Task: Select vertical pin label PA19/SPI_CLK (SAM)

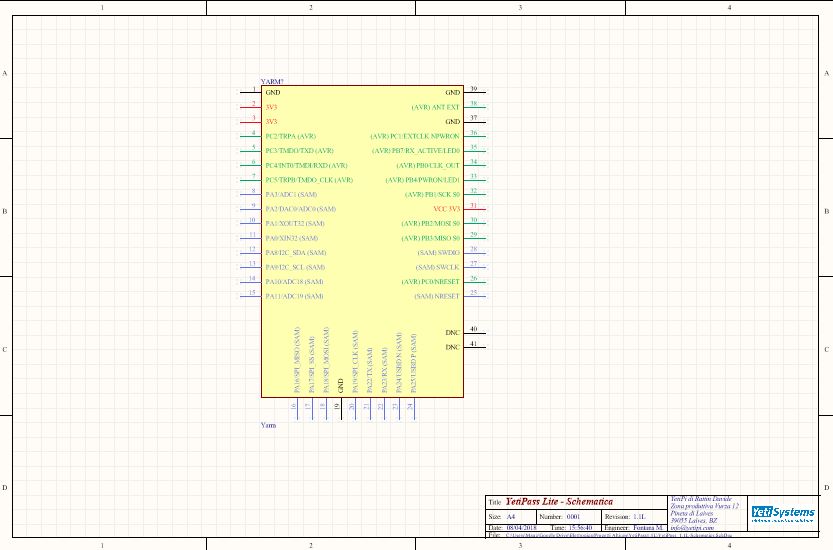Action: (x=355, y=362)
